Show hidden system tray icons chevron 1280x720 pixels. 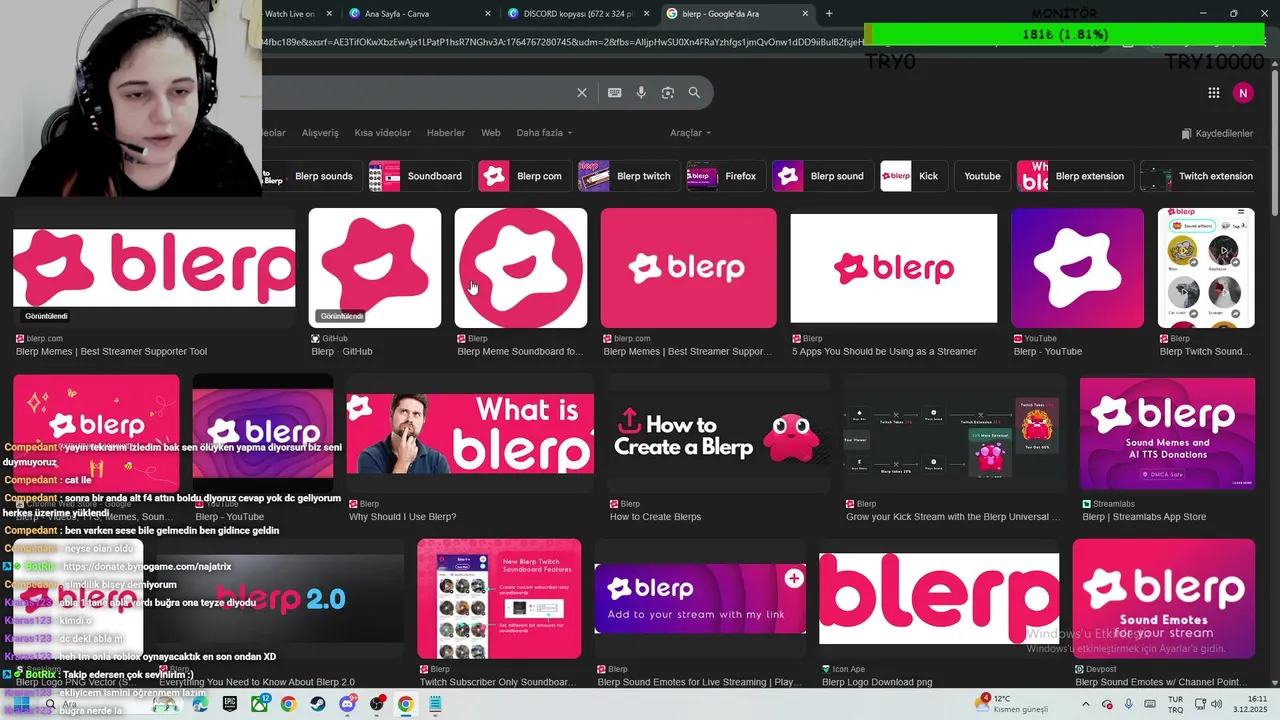[1086, 704]
